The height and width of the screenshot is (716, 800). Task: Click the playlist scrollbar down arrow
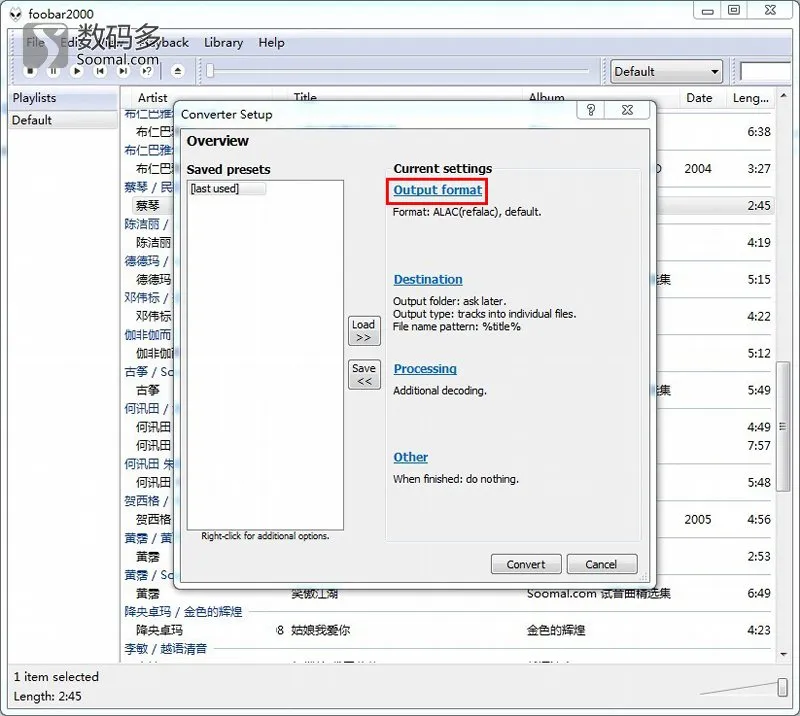[783, 654]
